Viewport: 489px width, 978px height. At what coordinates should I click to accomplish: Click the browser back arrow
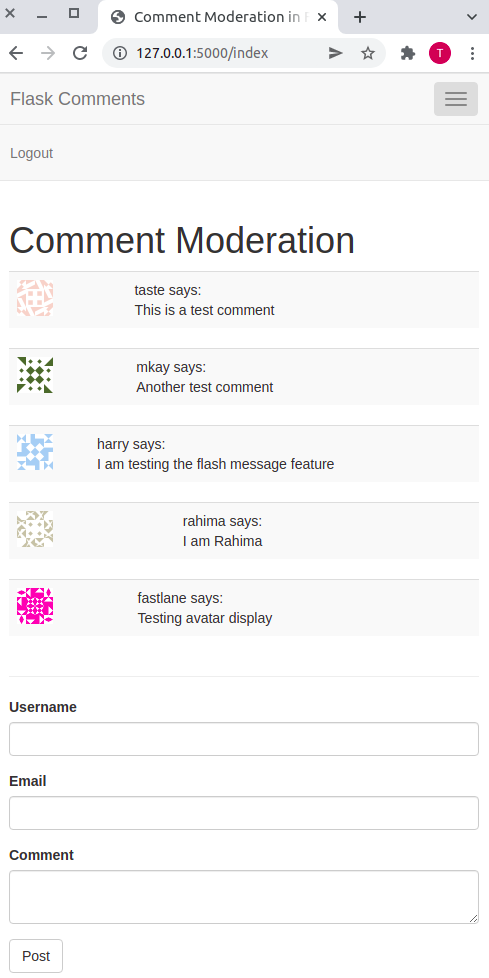coord(16,53)
